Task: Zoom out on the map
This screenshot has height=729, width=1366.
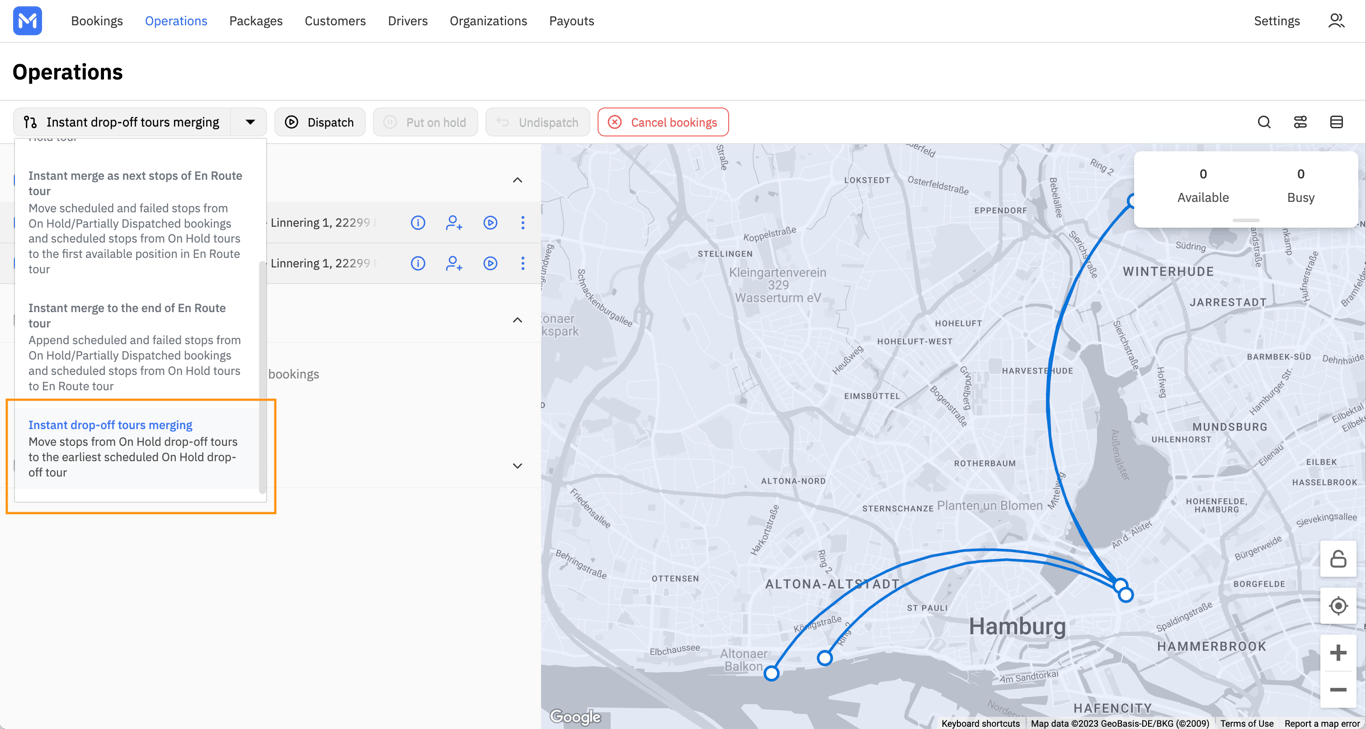Action: (1338, 690)
